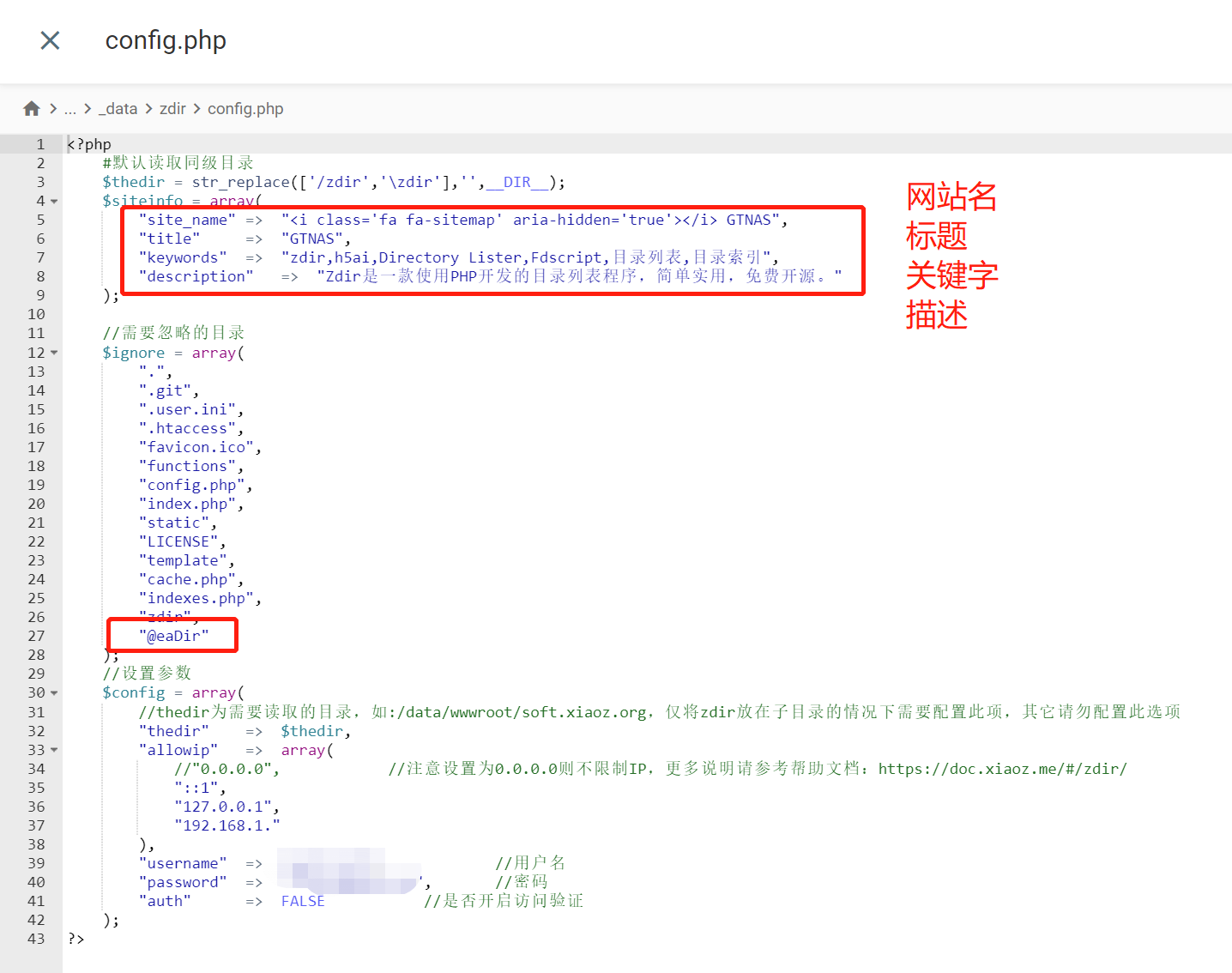This screenshot has width=1232, height=973.
Task: Navigate to the zdir folder breadcrumb
Action: click(172, 109)
